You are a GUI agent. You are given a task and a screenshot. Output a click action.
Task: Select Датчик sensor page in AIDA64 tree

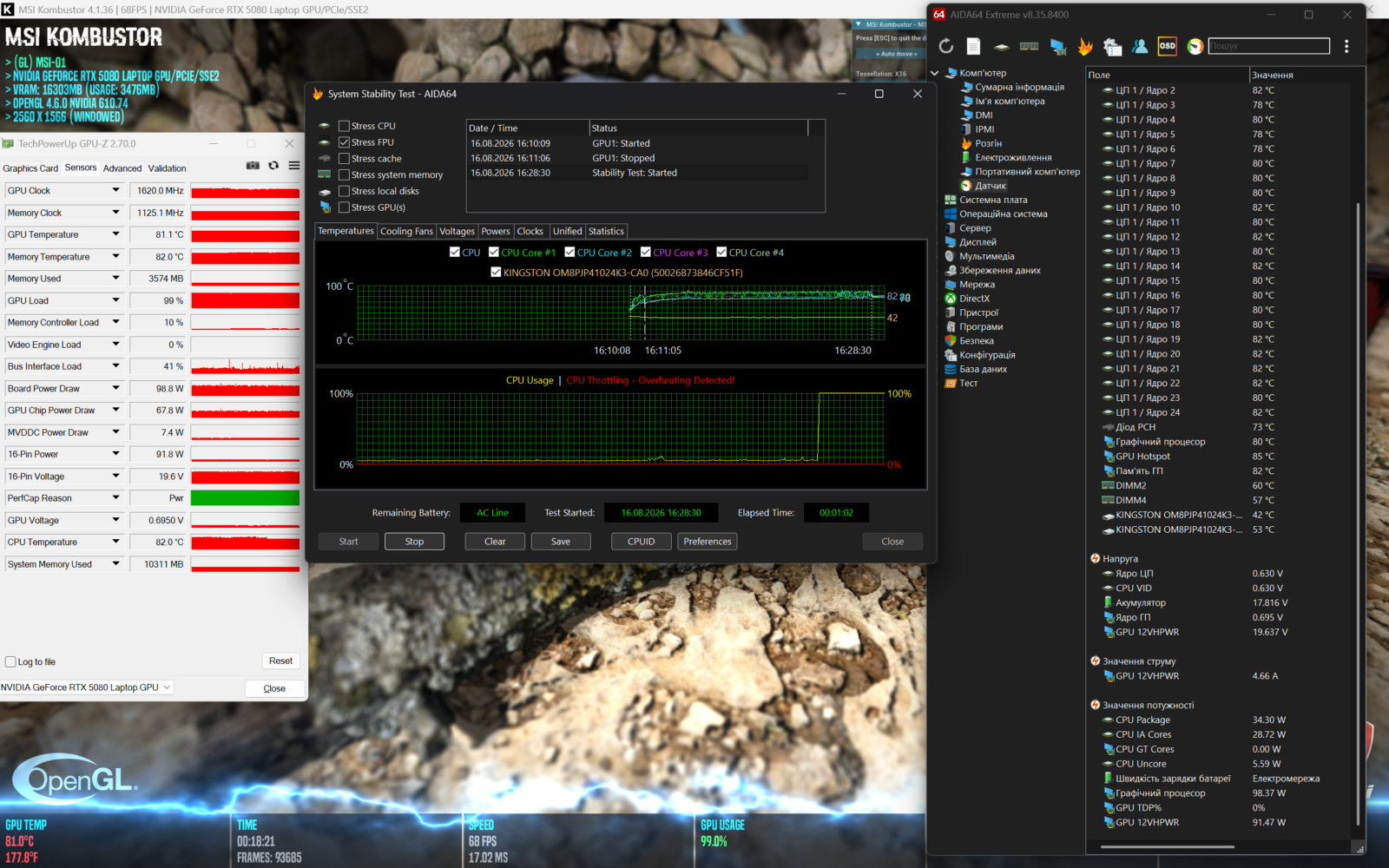[x=991, y=186]
